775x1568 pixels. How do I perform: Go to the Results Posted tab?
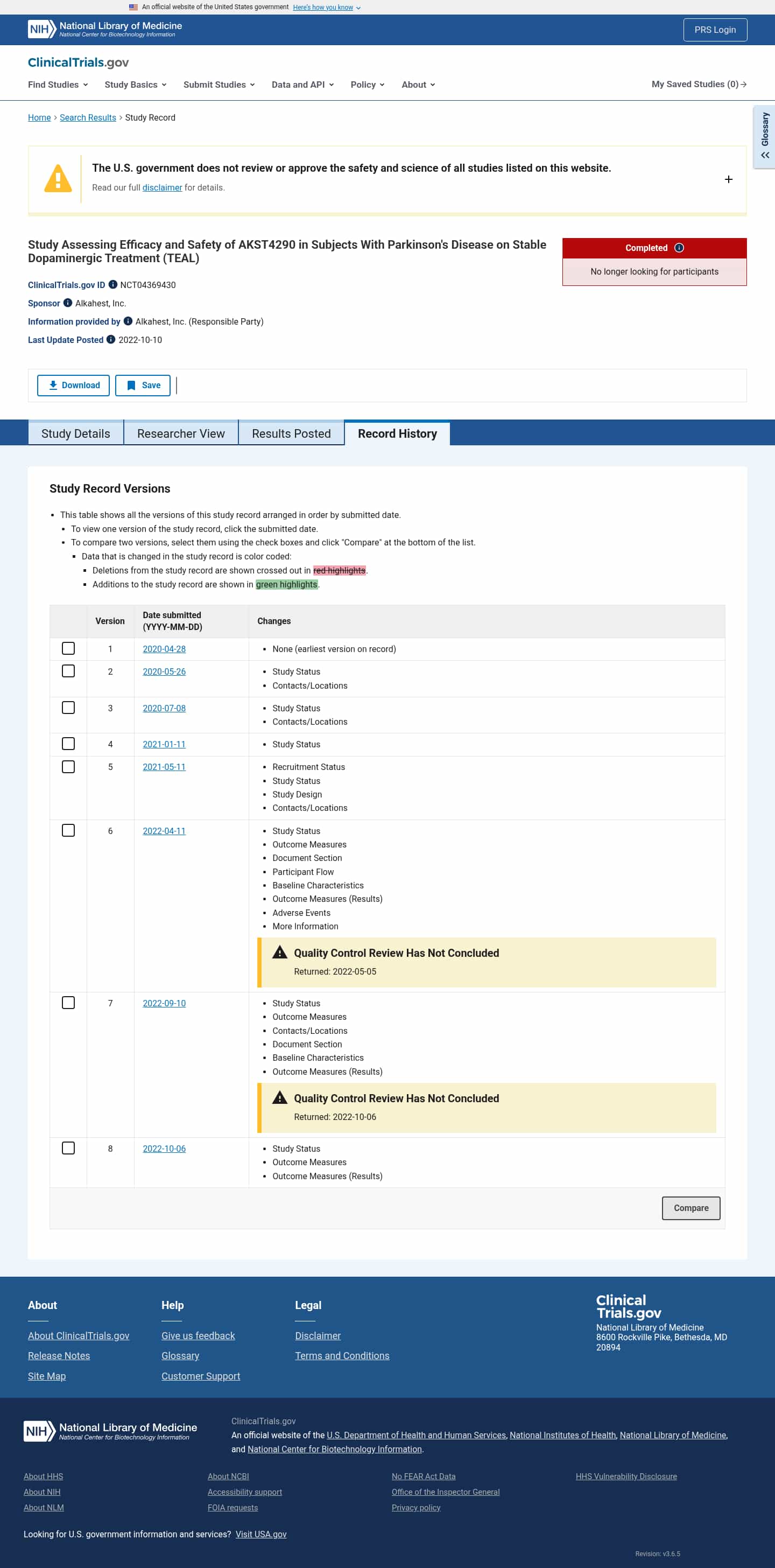coord(291,433)
